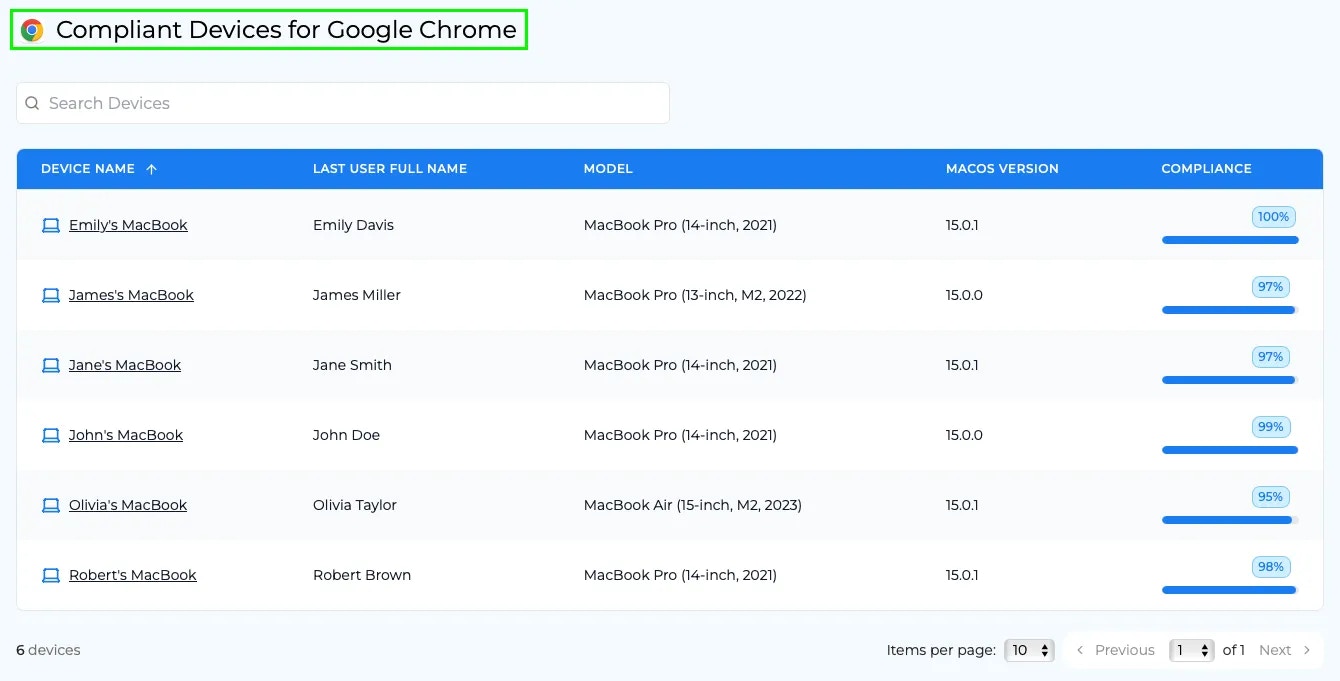
Task: Click the laptop icon beside Jane's MacBook
Action: pos(51,365)
